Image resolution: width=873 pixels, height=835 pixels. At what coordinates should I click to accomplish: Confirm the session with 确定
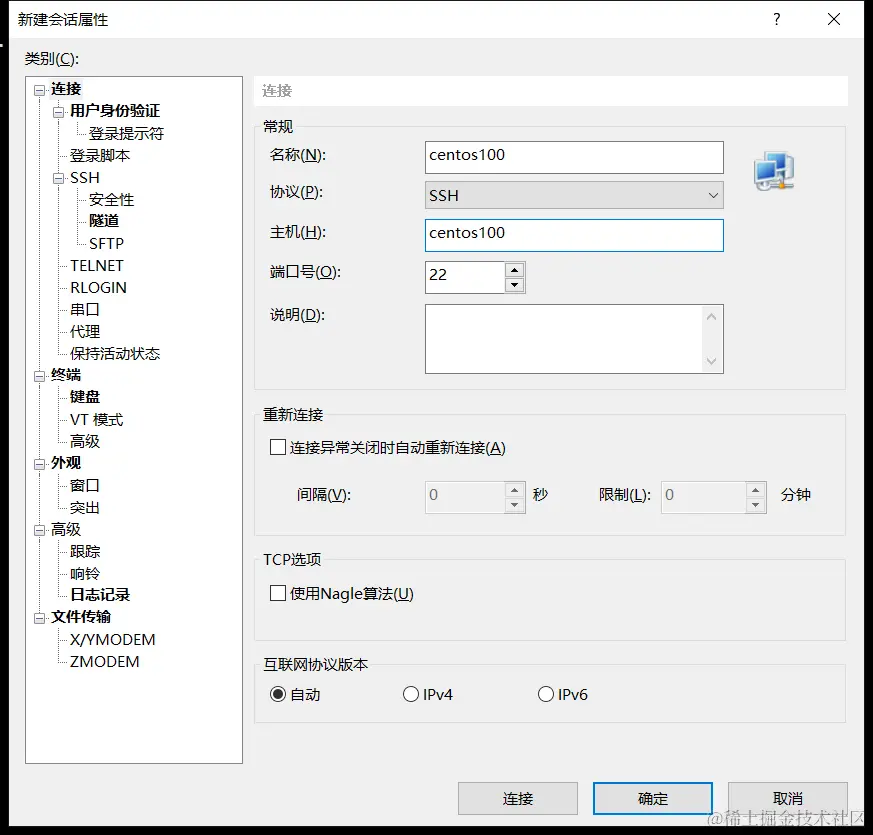pos(652,798)
